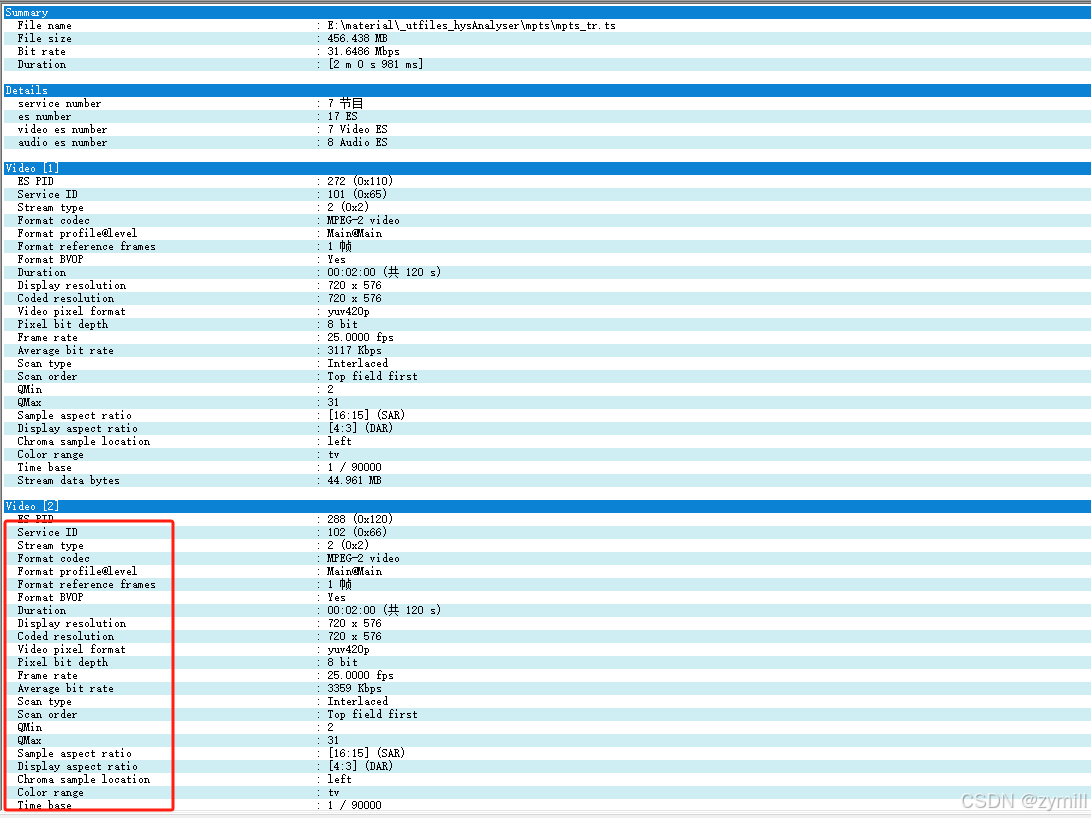The image size is (1091, 818).
Task: Select the 3359 Kbps average bit rate
Action: (354, 689)
